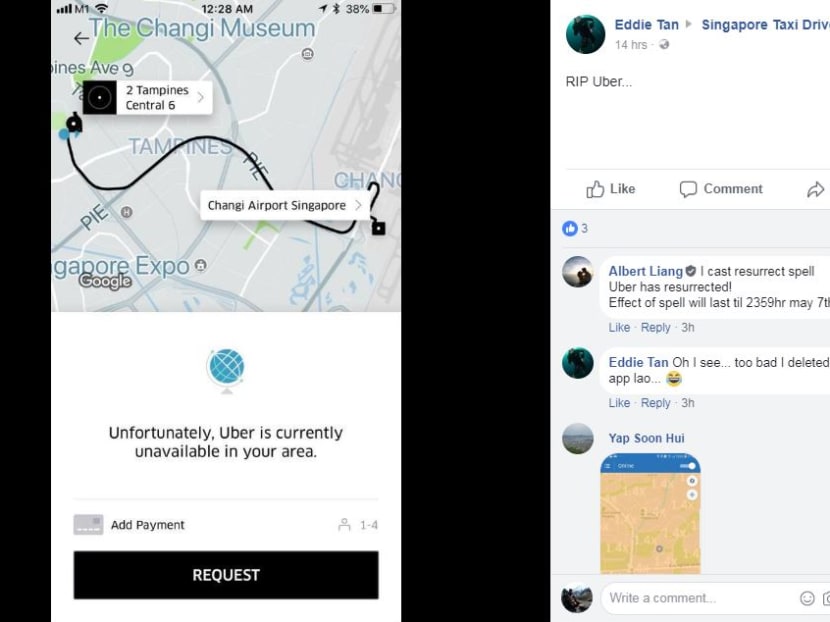Click the REQUEST button

pyautogui.click(x=226, y=575)
